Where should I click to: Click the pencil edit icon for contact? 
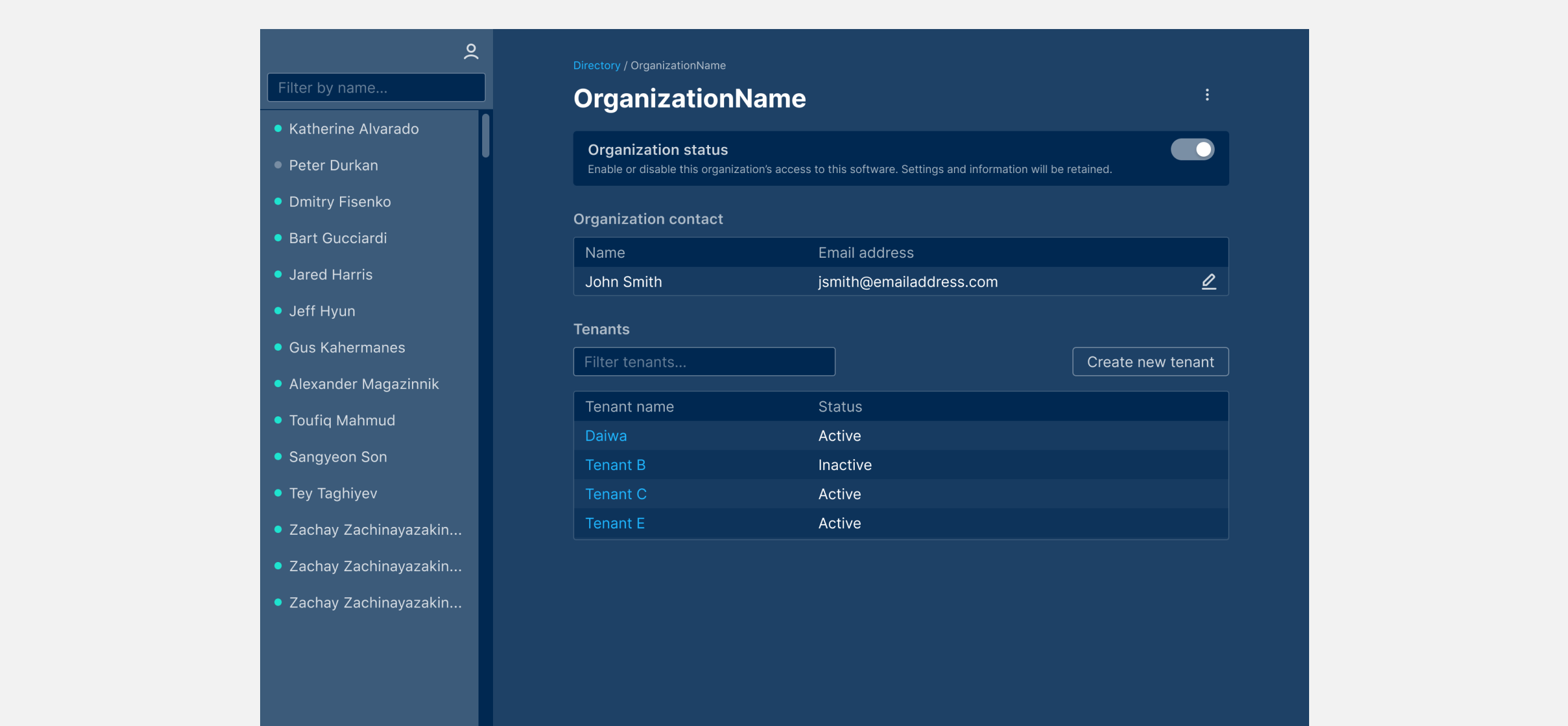click(1208, 281)
